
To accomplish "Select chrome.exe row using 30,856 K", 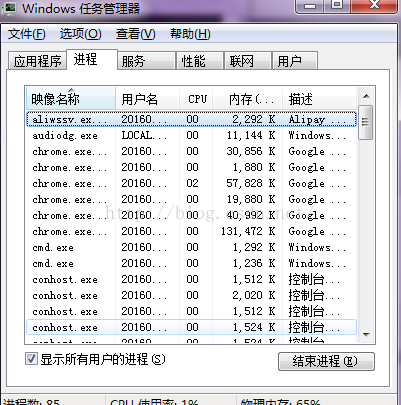I will point(191,151).
